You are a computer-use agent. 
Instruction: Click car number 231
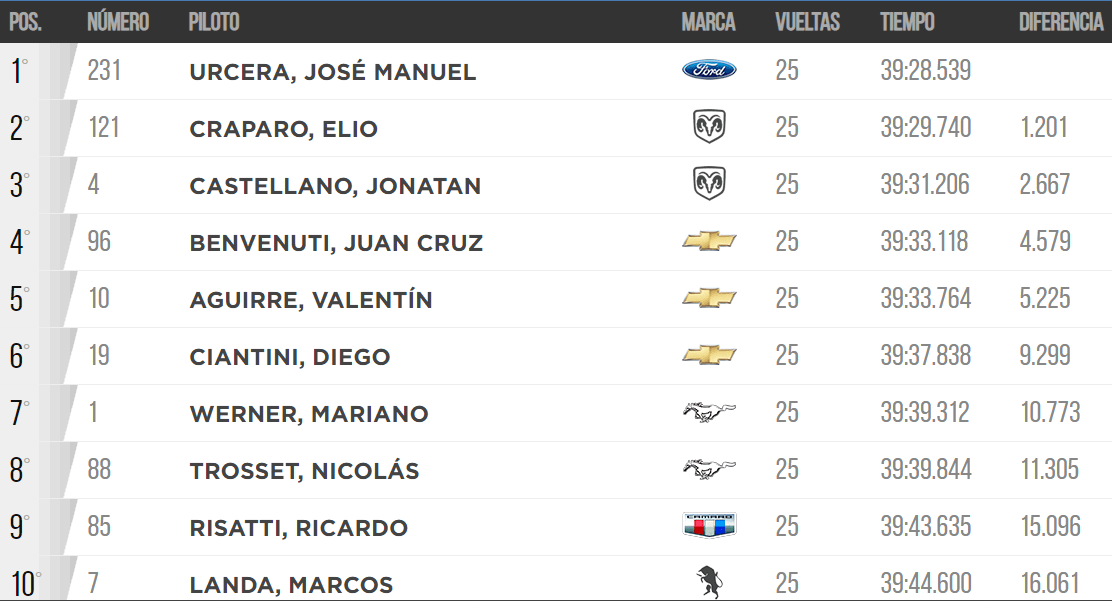click(104, 70)
